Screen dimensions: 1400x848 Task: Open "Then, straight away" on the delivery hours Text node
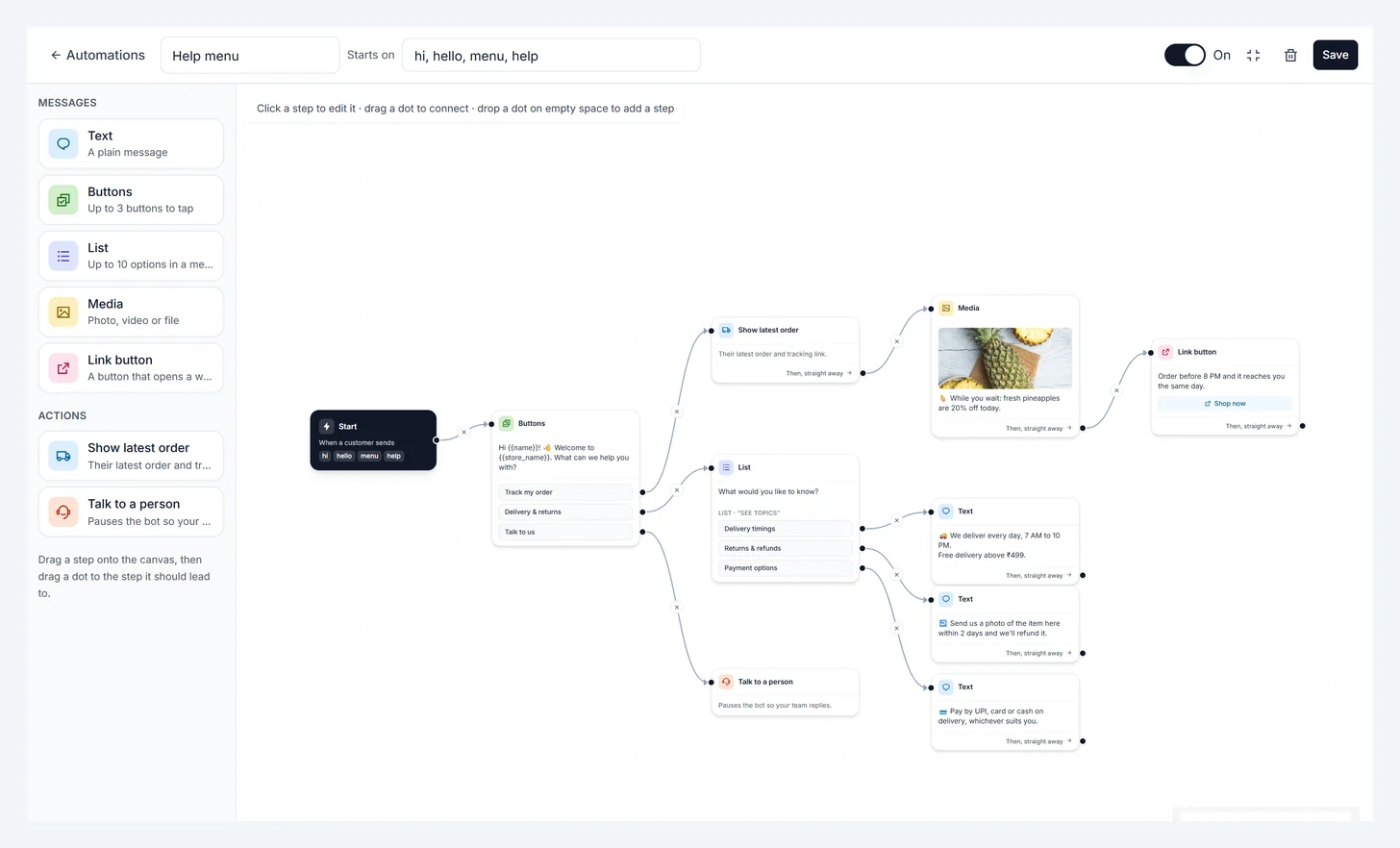[1038, 575]
